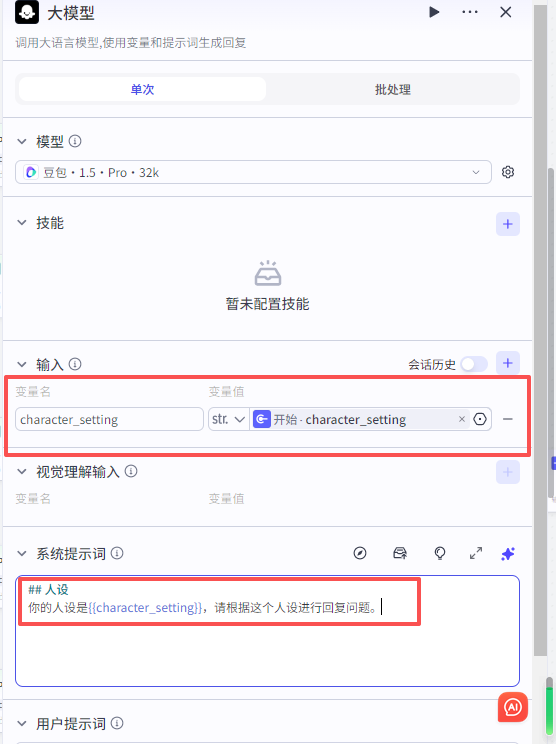
Task: Open variable selector hexagon icon
Action: [480, 419]
